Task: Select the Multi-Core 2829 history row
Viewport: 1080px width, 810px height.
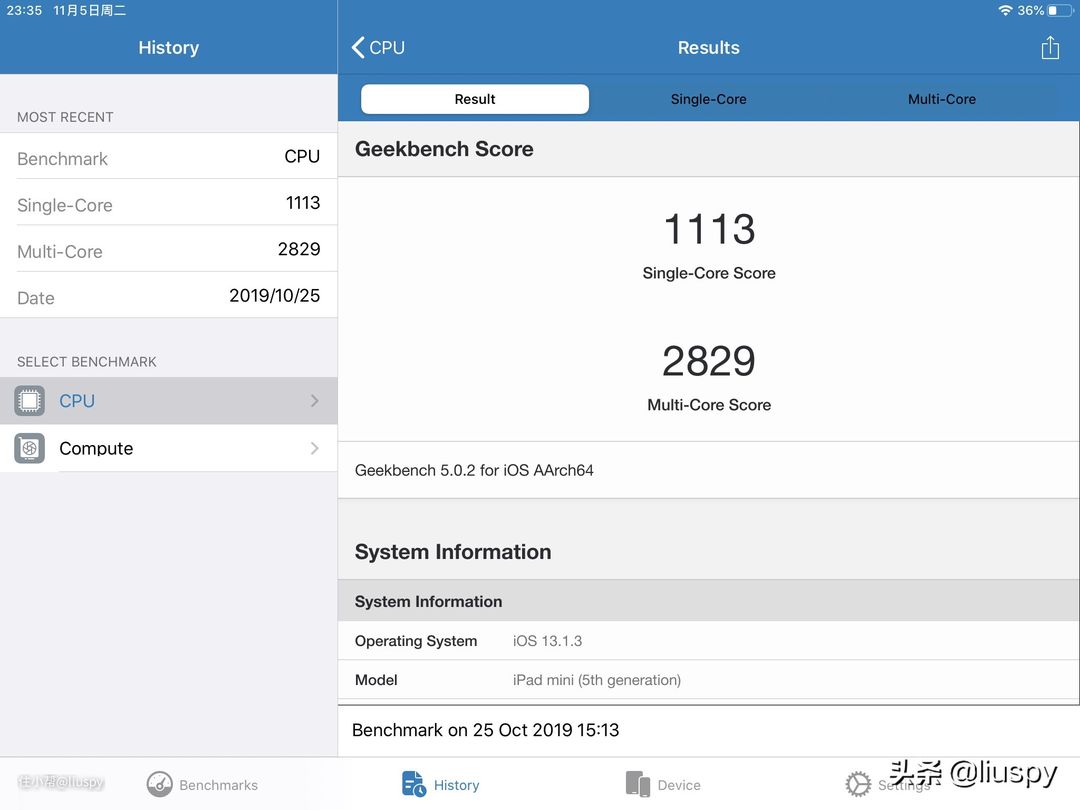Action: pos(168,251)
